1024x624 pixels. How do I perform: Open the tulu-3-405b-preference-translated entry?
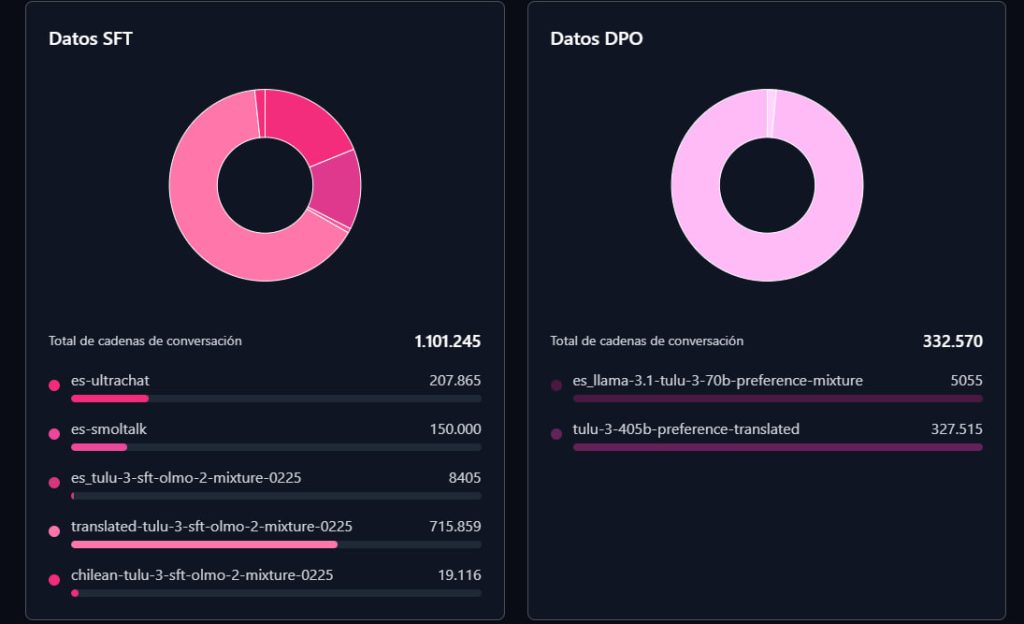click(x=686, y=429)
